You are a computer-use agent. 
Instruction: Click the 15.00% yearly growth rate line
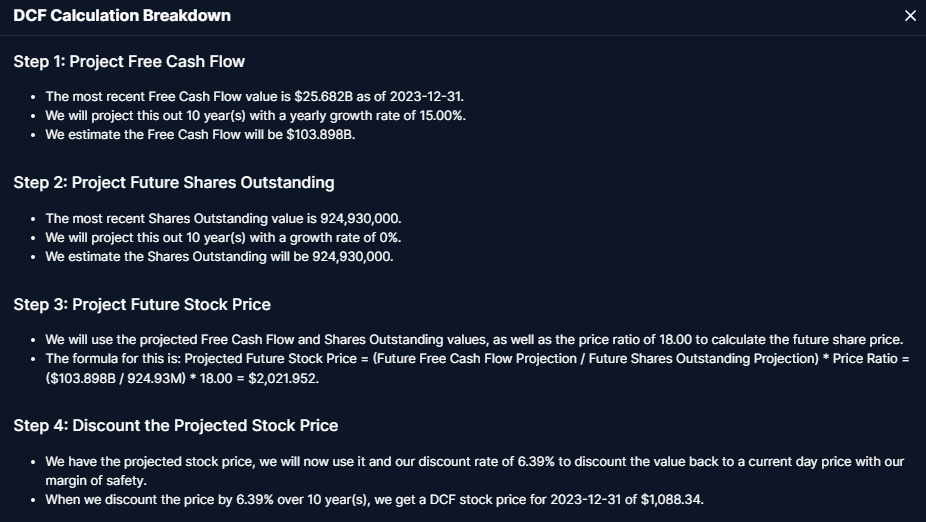point(256,115)
